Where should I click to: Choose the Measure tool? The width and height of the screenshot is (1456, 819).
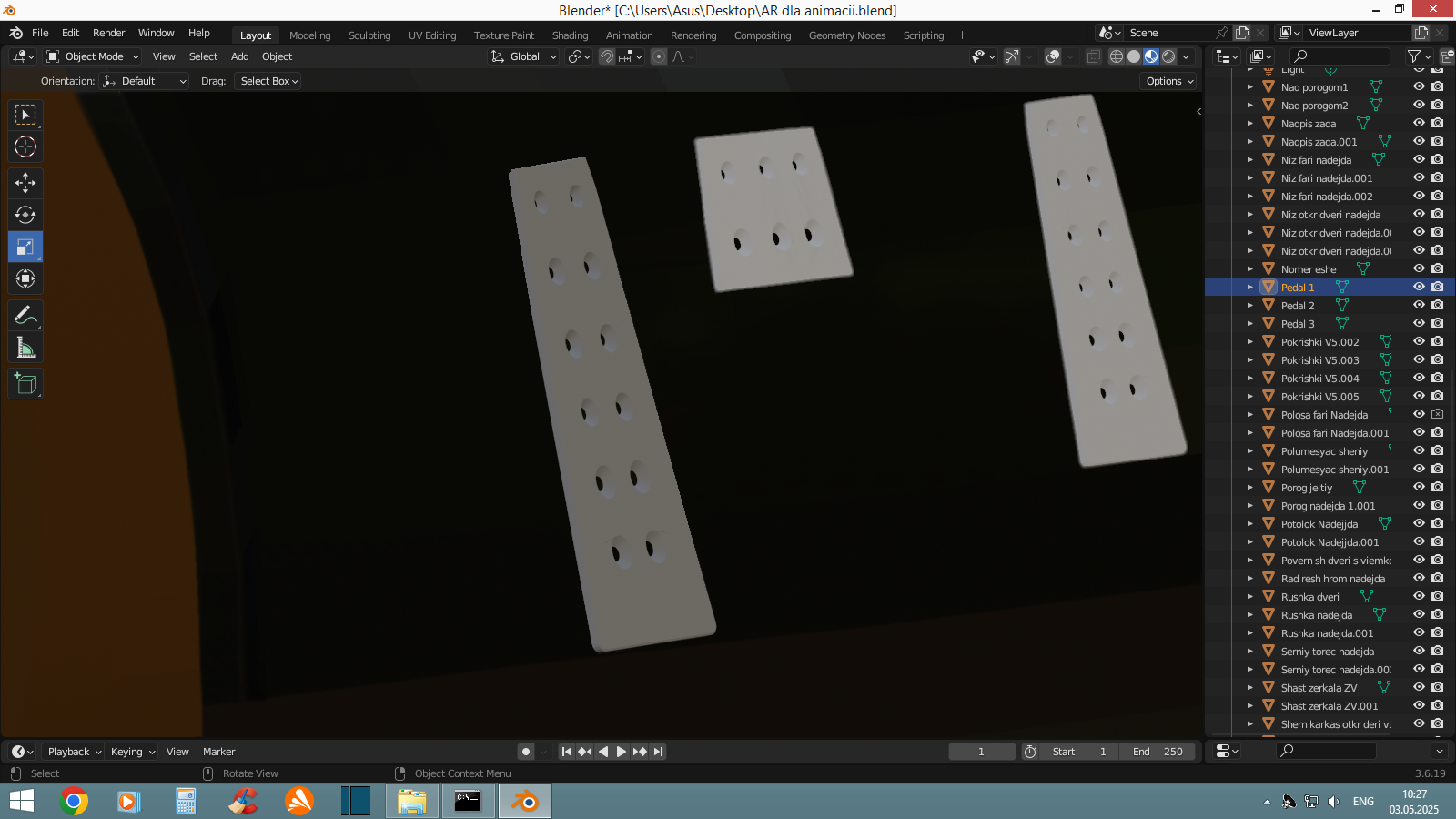25,348
